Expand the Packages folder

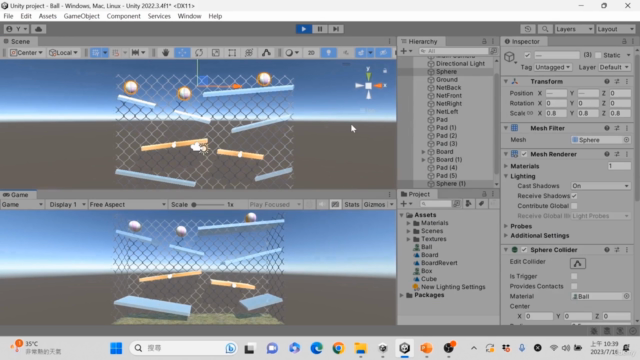pyautogui.click(x=402, y=295)
